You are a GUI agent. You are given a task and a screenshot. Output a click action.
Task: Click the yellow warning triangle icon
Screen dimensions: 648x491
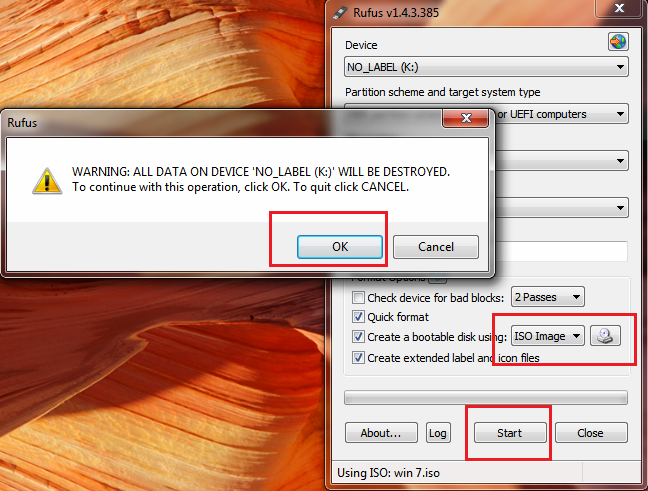pyautogui.click(x=47, y=181)
